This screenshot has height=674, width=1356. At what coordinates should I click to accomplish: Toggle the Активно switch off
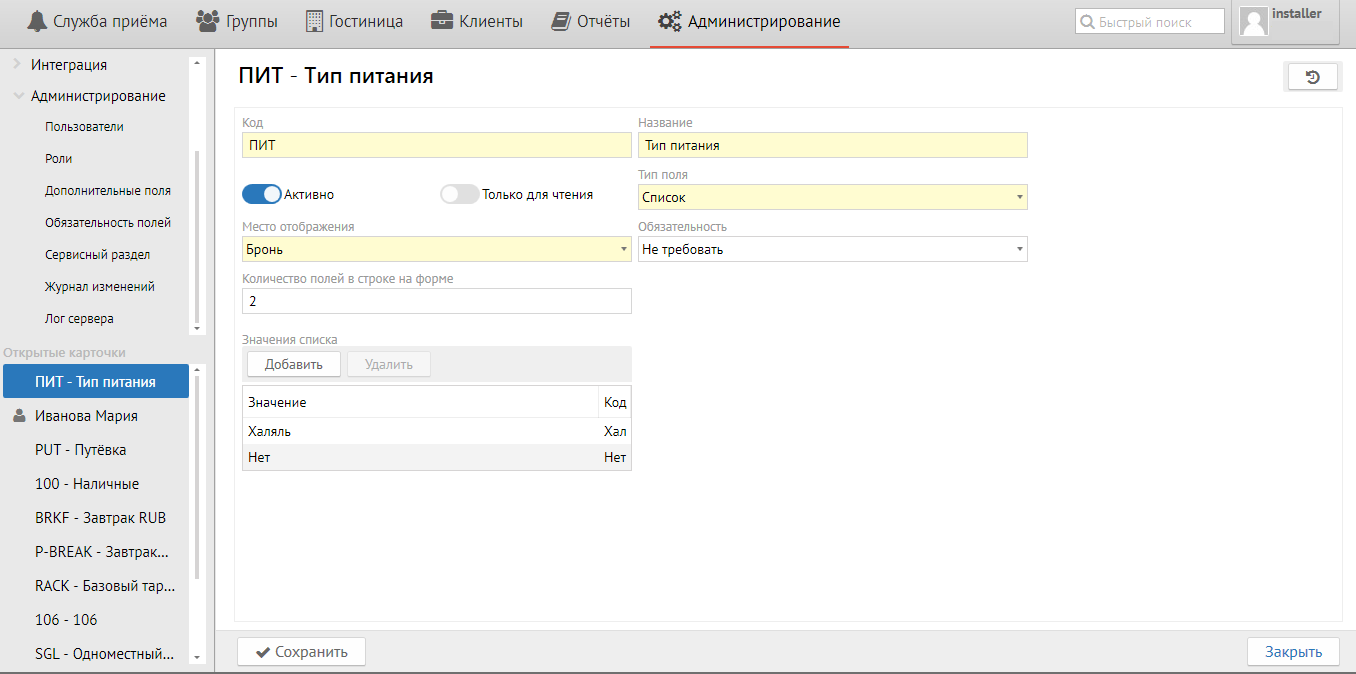(262, 194)
